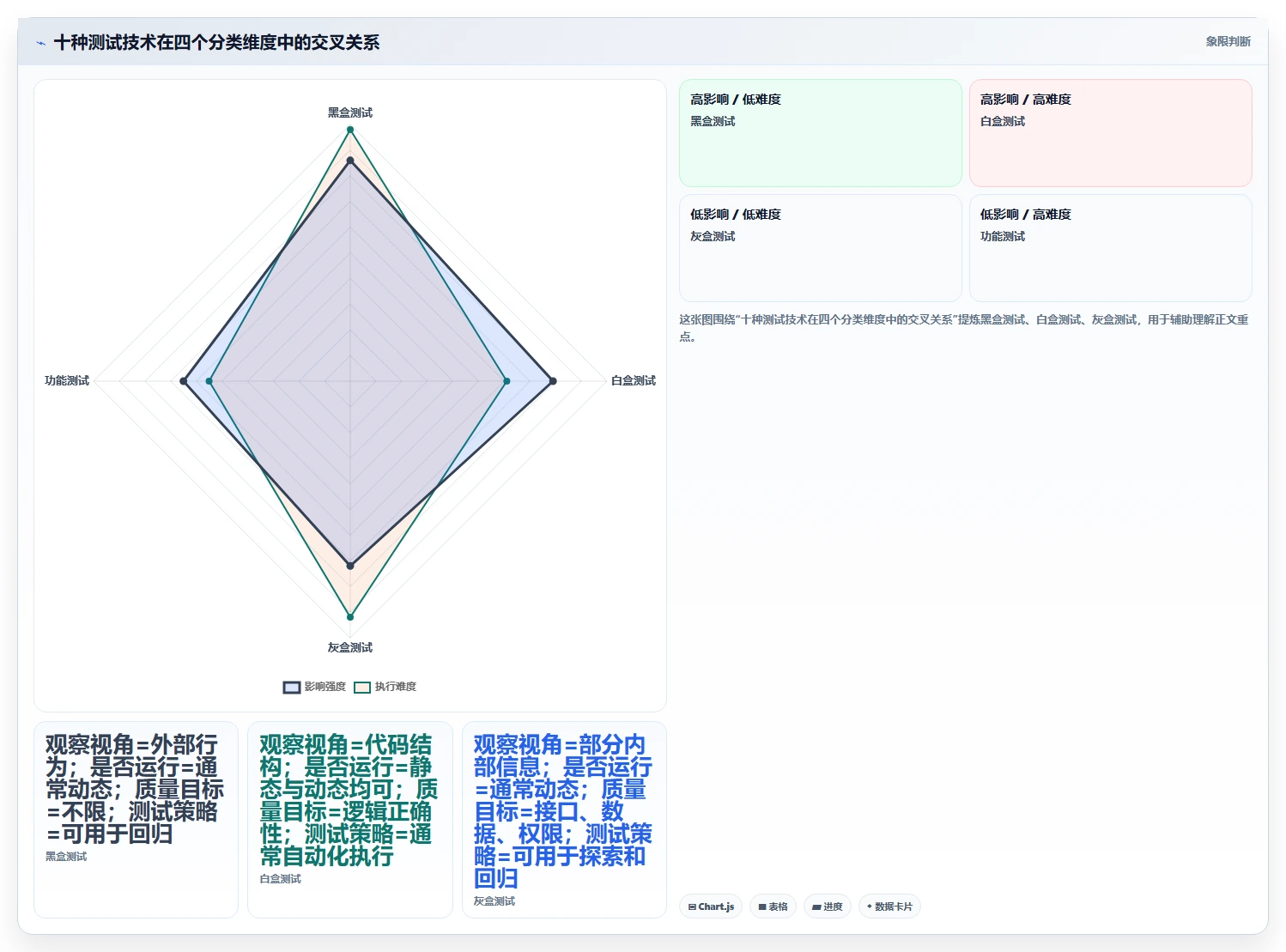Click the 功能测试 axis label on radar
This screenshot has width=1286, height=952.
pos(67,380)
